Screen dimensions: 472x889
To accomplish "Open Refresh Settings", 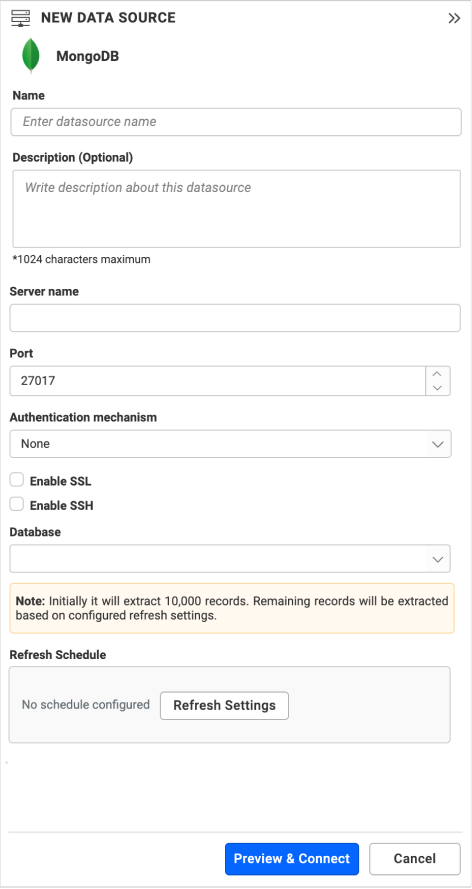I will 224,706.
